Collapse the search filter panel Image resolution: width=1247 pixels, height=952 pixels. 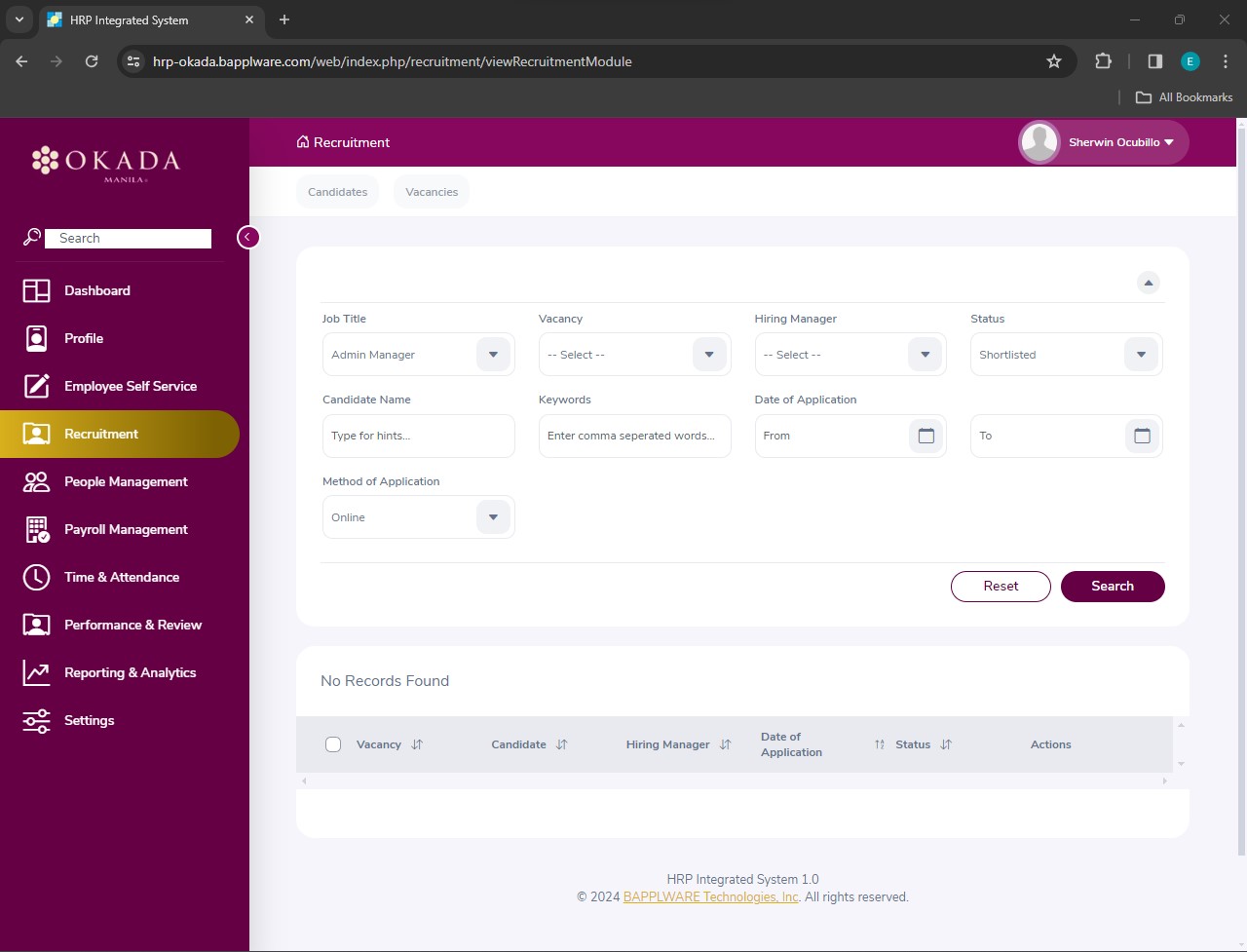click(x=1149, y=283)
